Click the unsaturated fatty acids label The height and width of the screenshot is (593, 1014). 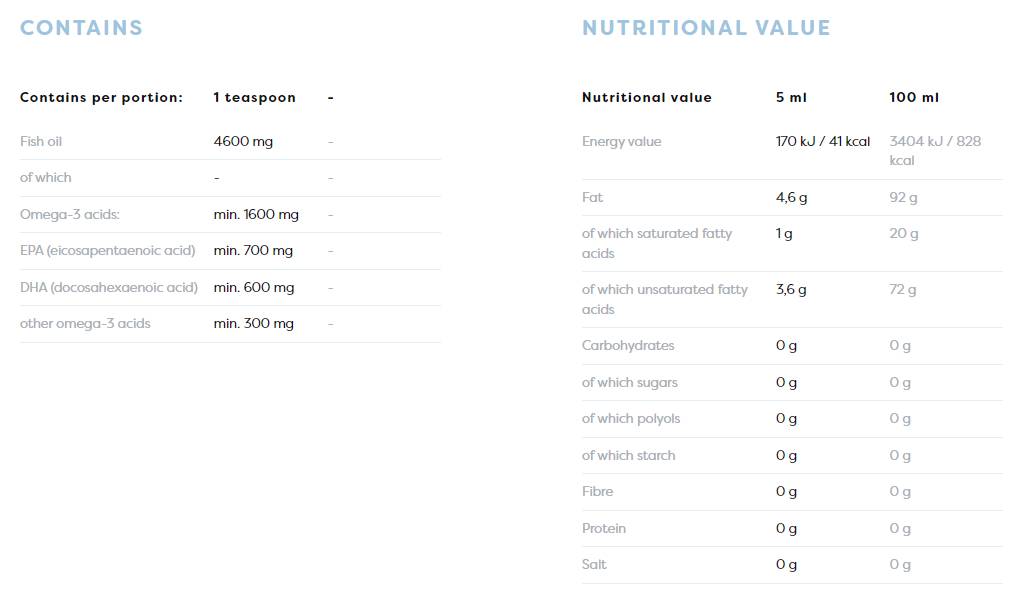click(x=664, y=299)
